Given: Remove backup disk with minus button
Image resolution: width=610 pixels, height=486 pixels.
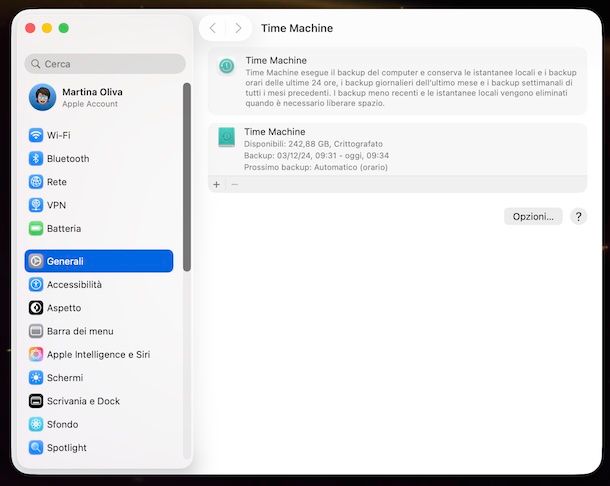Looking at the screenshot, I should [235, 184].
